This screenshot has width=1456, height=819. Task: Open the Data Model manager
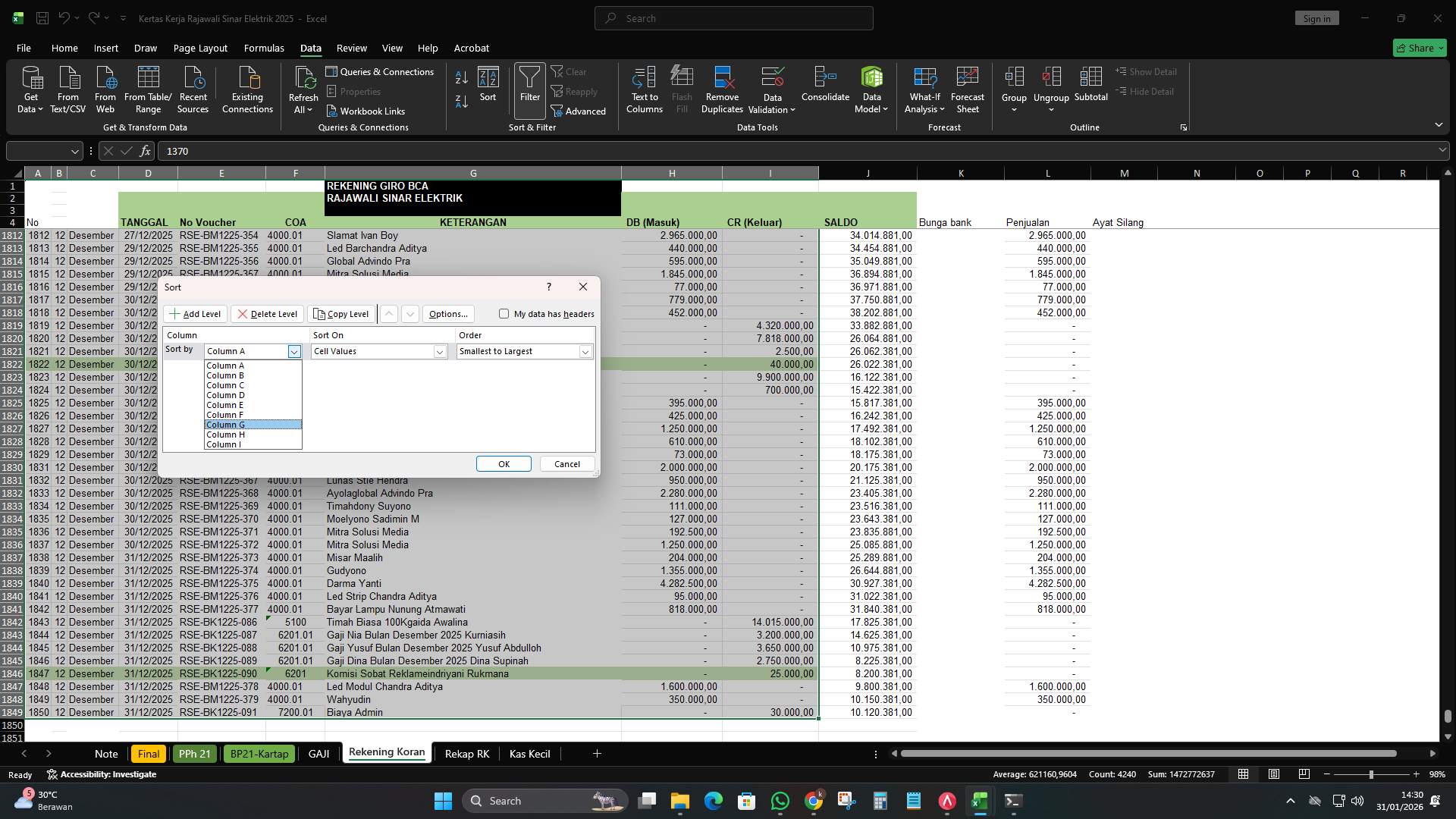coord(872,87)
